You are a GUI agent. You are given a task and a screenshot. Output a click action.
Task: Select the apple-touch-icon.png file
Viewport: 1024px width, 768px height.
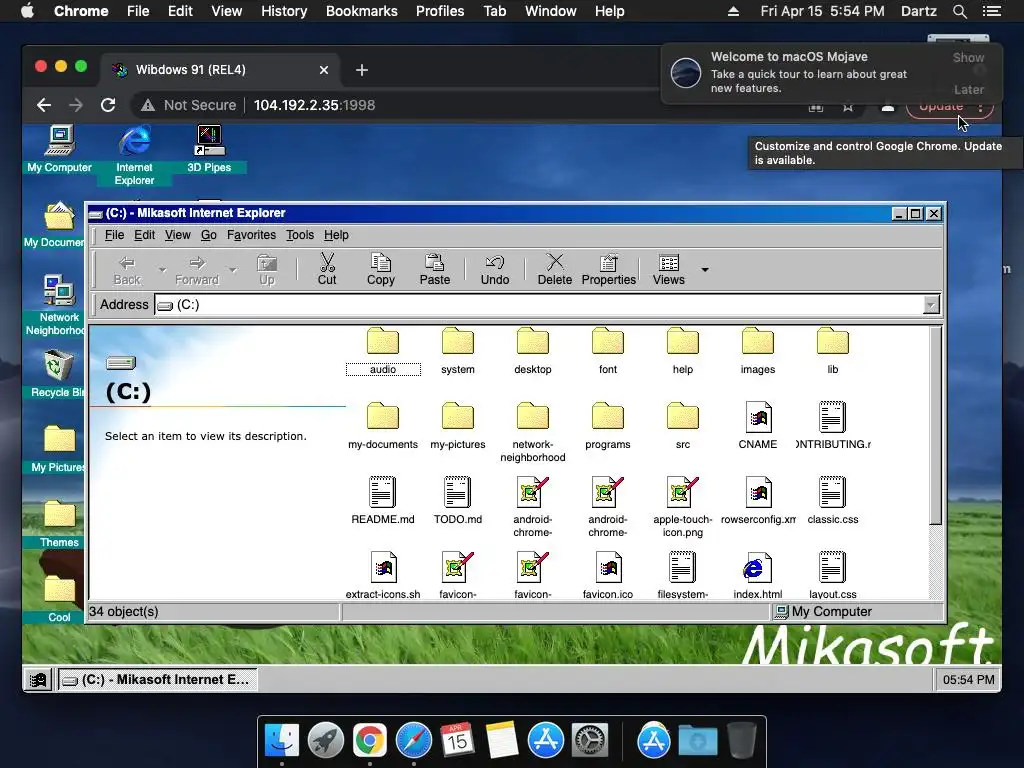(x=683, y=507)
